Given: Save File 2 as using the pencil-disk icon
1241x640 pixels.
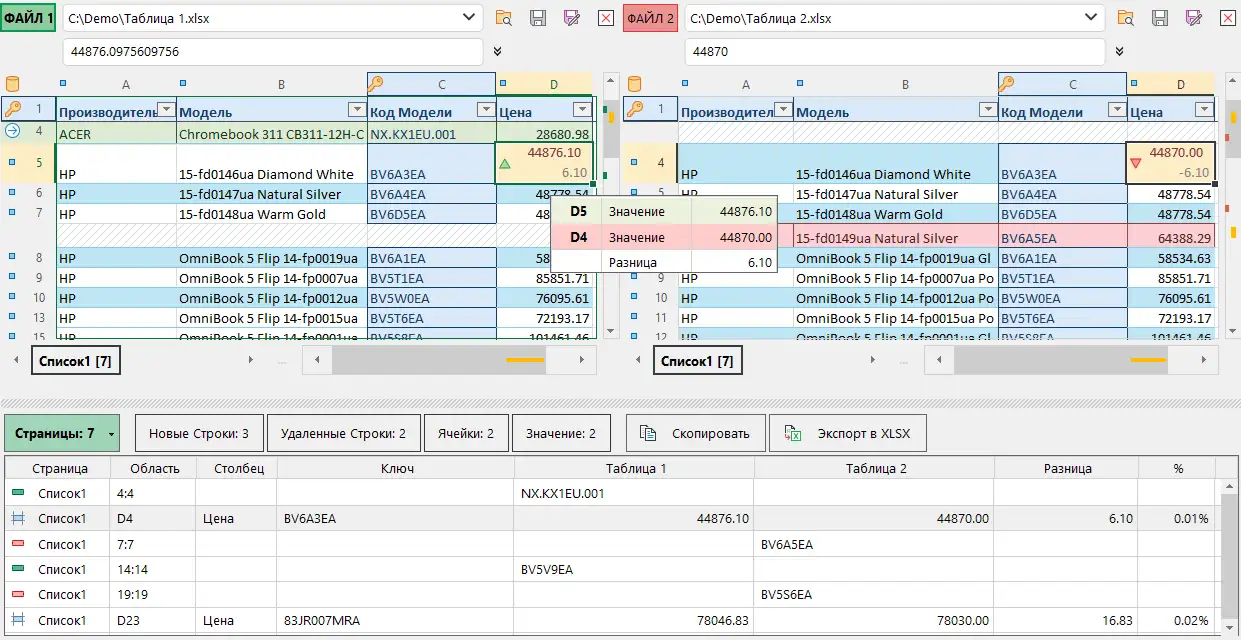Looking at the screenshot, I should (x=1194, y=18).
